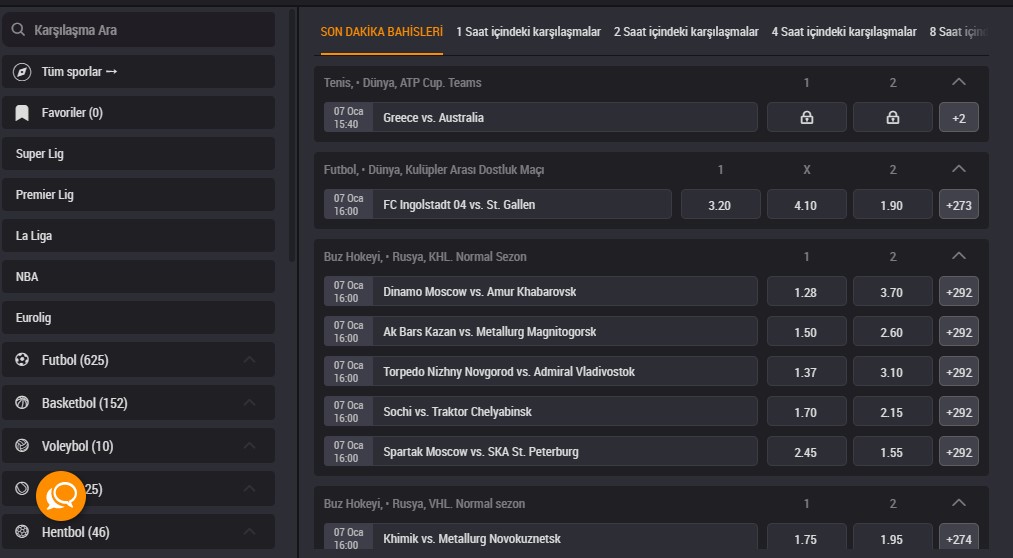1013x558 pixels.
Task: Click the bookmark icon next to Favoriler
Action: coord(22,113)
